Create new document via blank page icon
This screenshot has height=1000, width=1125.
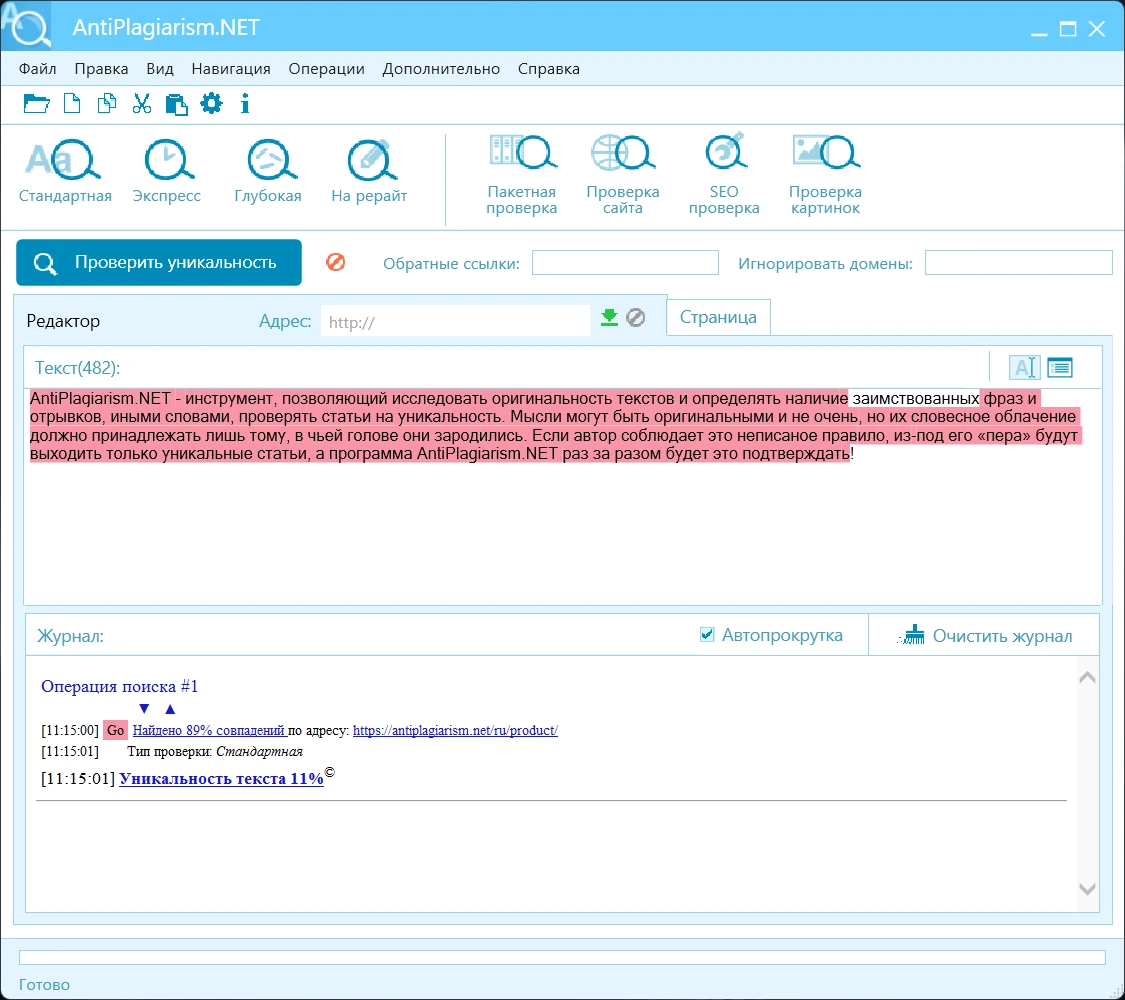pyautogui.click(x=72, y=104)
